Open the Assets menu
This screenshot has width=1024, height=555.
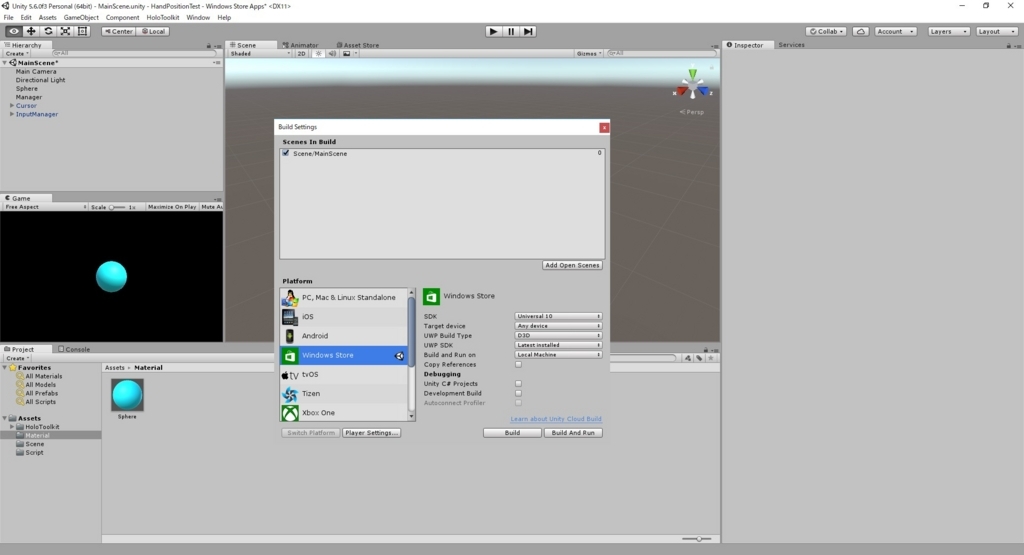[x=48, y=18]
